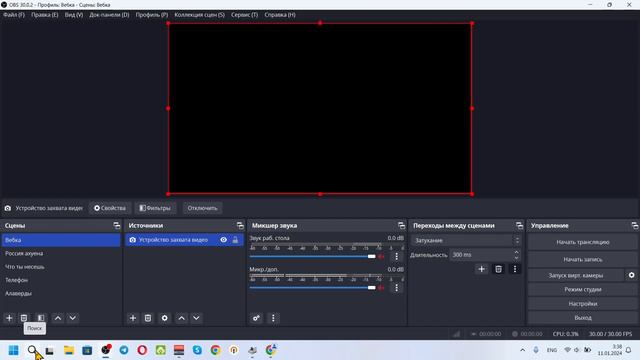Viewport: 640px width, 360px height.
Task: Open the Файл menu
Action: pos(14,15)
